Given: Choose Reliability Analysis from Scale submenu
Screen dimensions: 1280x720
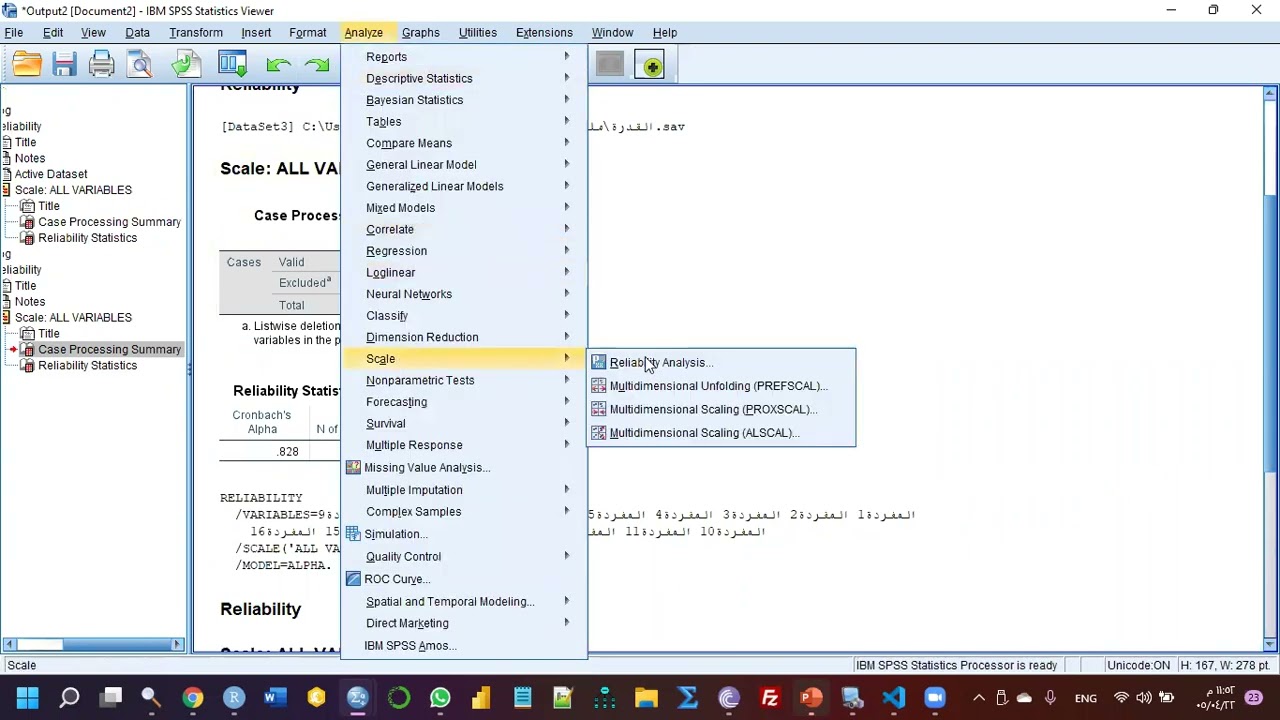Looking at the screenshot, I should (721, 362).
